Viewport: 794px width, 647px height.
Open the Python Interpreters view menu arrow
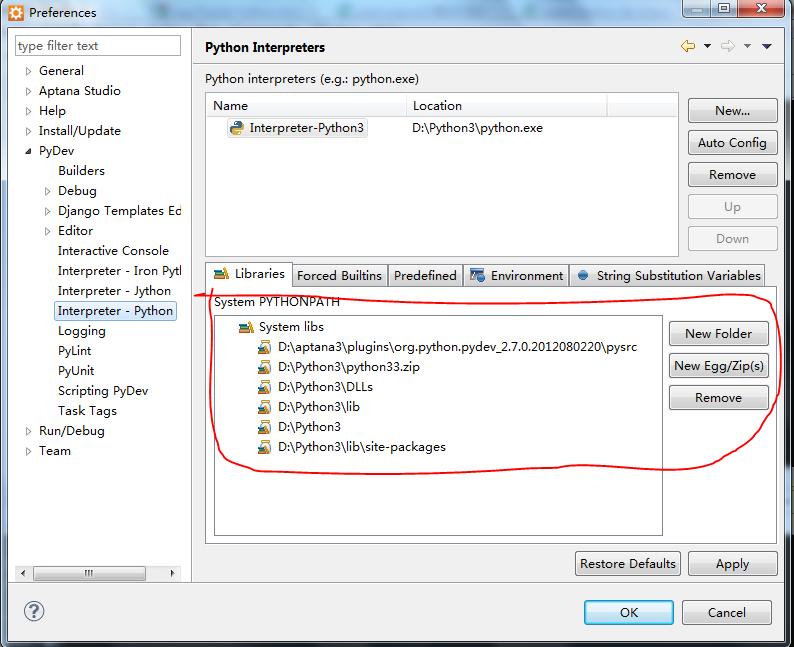coord(767,47)
